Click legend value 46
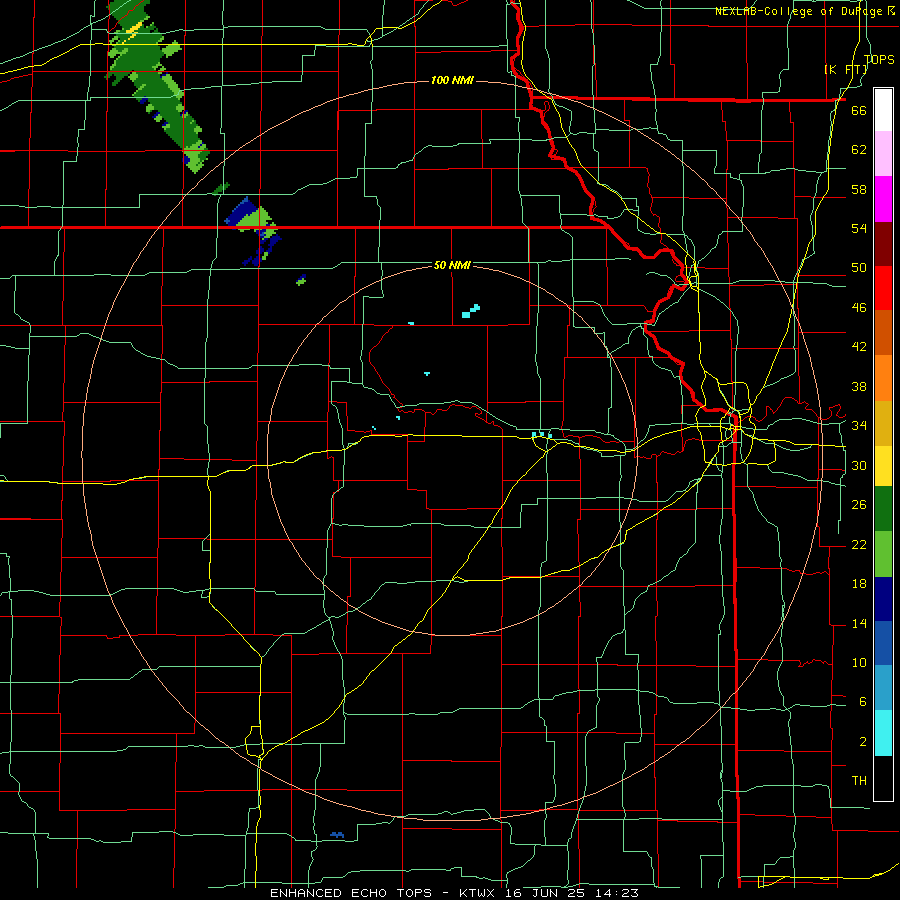The width and height of the screenshot is (900, 900). 859,307
